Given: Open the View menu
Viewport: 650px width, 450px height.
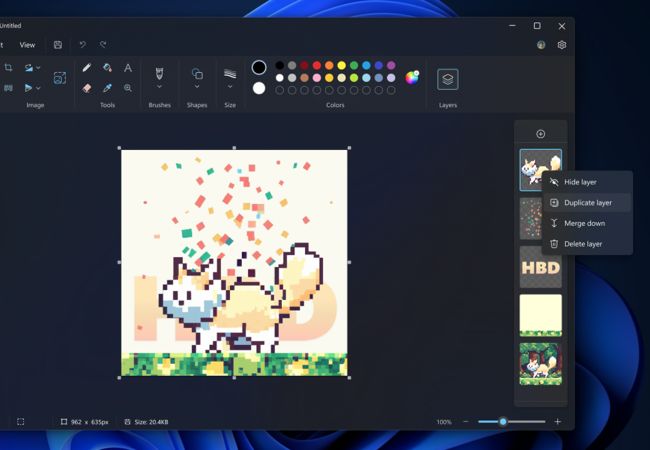Looking at the screenshot, I should tap(27, 45).
